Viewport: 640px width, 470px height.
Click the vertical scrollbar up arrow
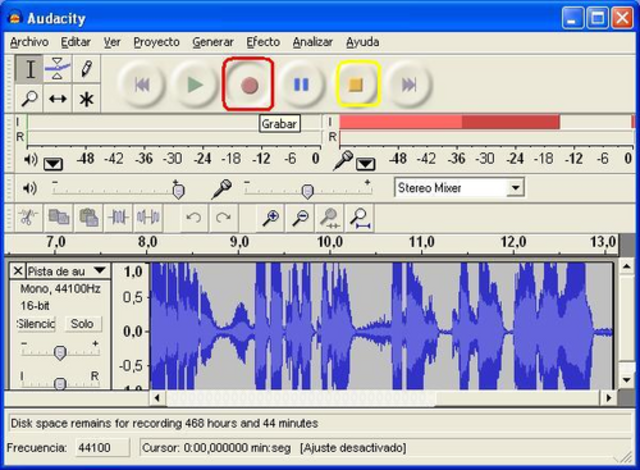click(627, 267)
